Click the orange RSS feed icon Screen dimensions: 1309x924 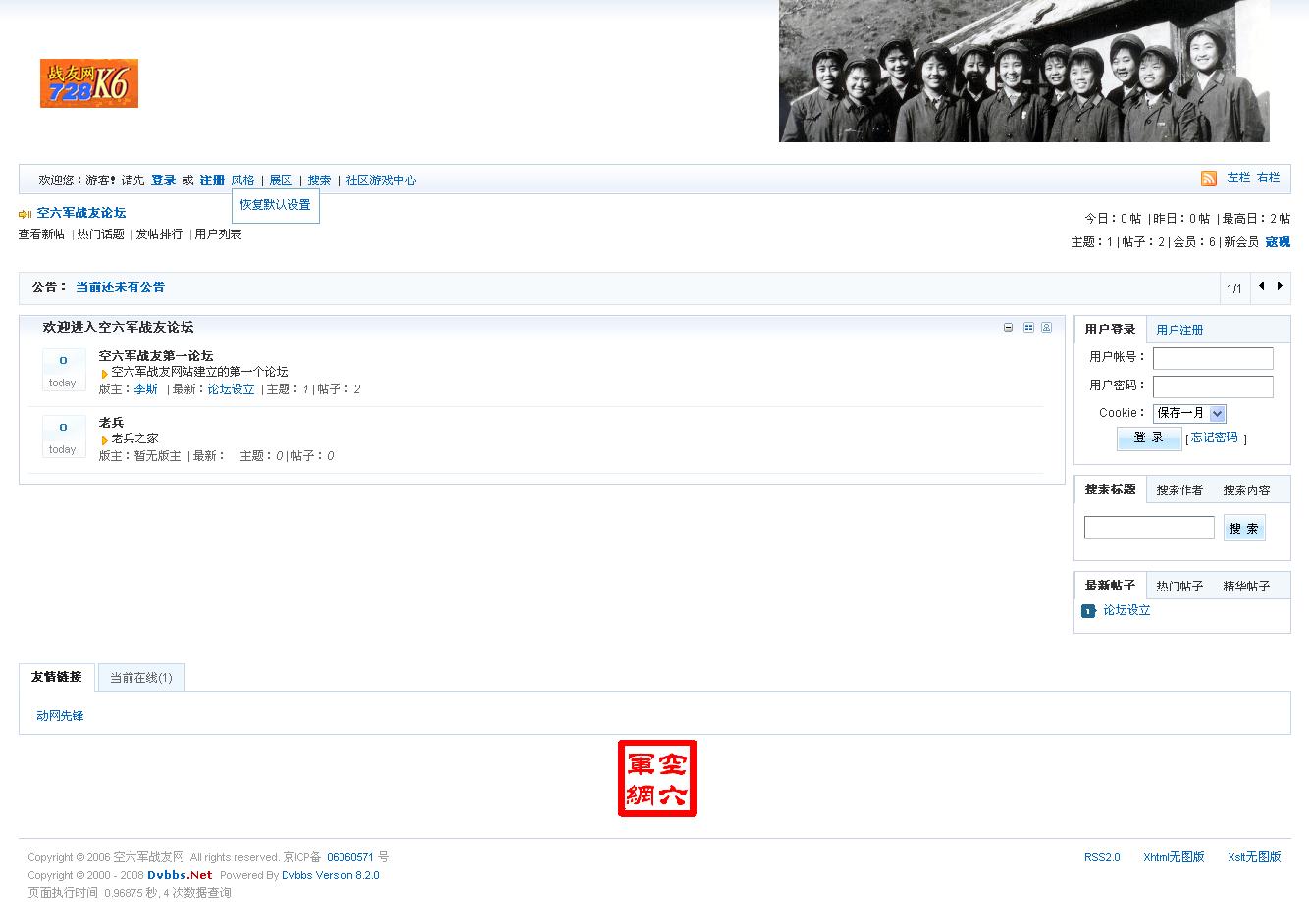pos(1209,179)
